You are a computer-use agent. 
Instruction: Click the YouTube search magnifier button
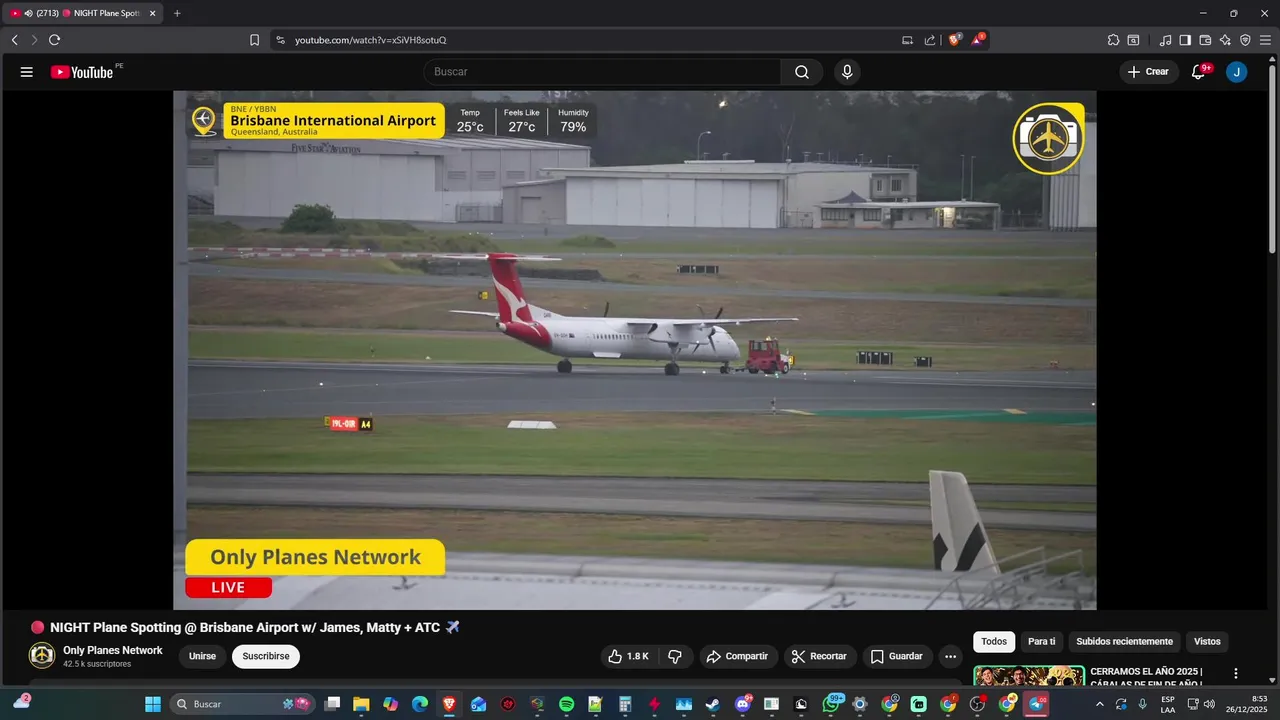pyautogui.click(x=802, y=72)
